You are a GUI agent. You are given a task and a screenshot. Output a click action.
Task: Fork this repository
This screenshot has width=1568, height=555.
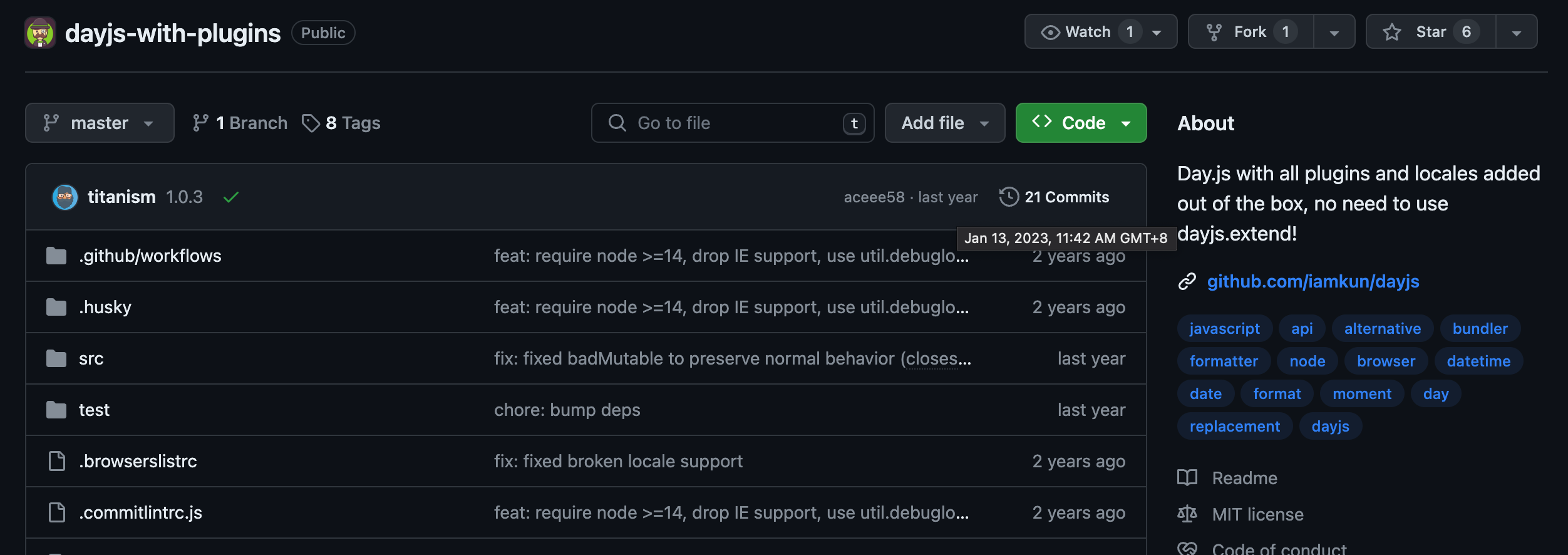tap(1250, 32)
